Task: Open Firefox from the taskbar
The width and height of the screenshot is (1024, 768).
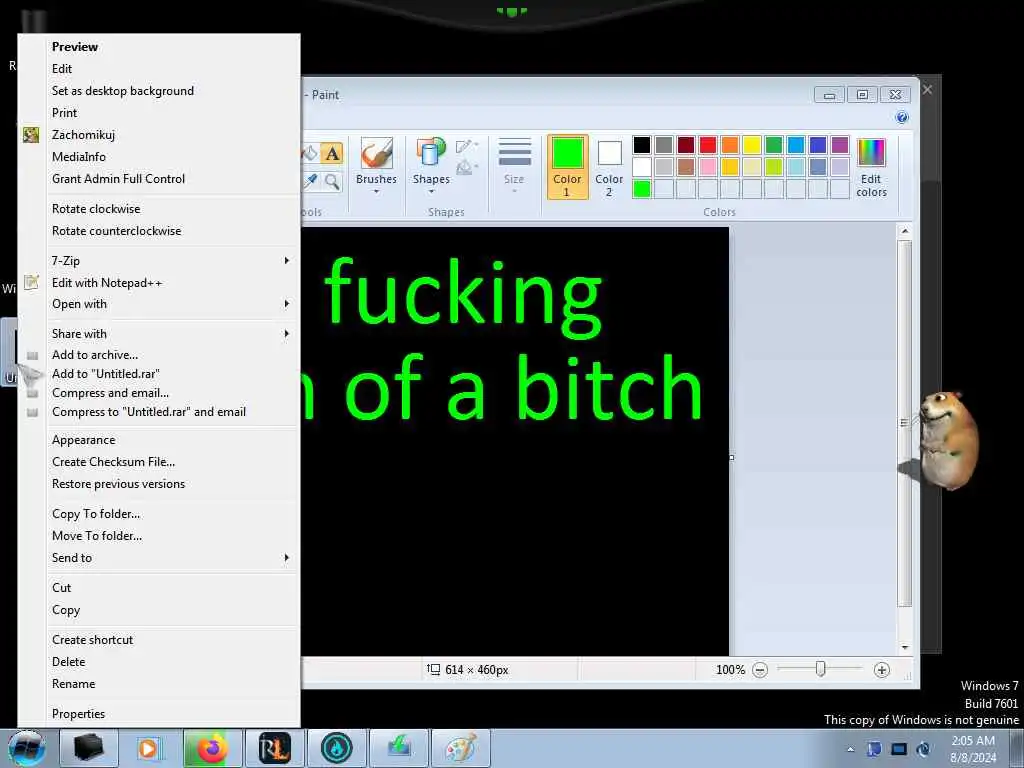Action: coord(212,748)
